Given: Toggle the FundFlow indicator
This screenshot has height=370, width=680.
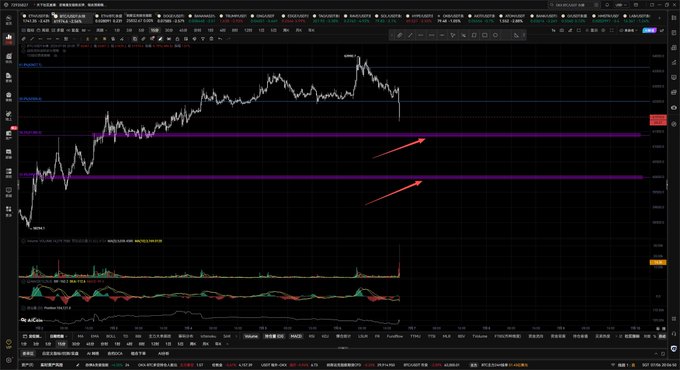Looking at the screenshot, I should tap(395, 336).
